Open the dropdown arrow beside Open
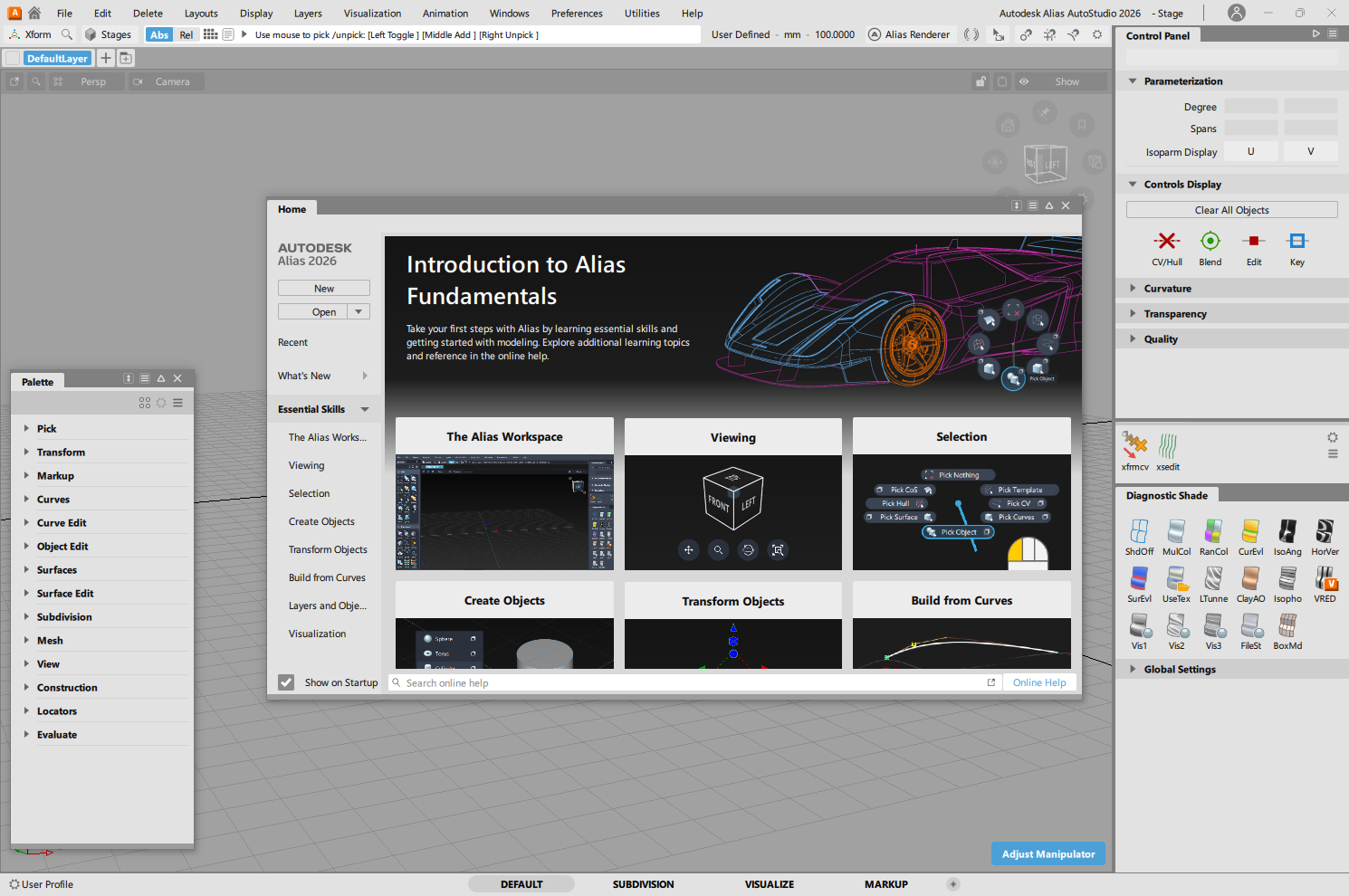 tap(359, 312)
